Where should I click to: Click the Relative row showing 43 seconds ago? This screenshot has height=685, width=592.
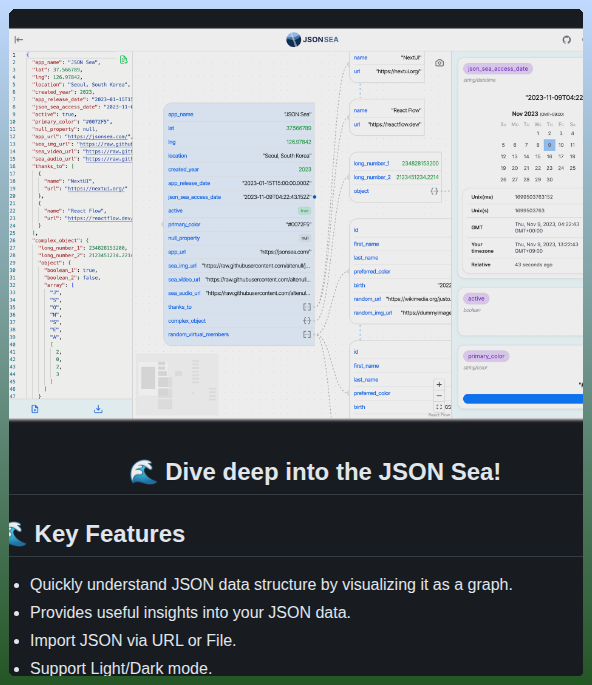tap(523, 265)
